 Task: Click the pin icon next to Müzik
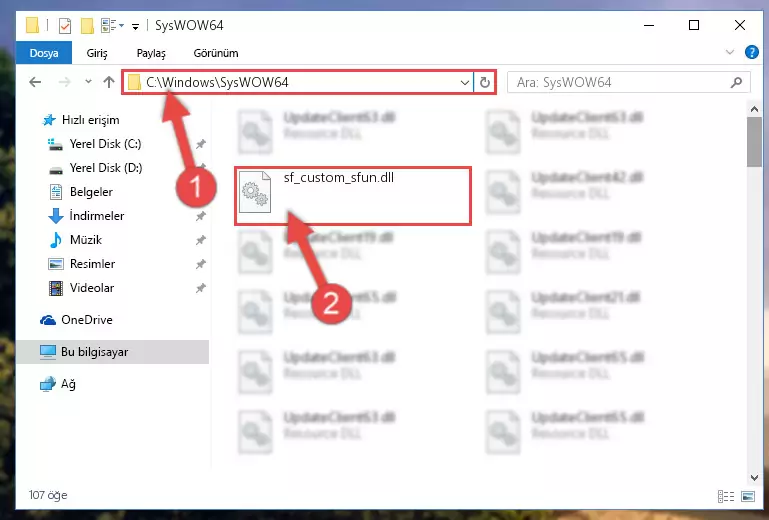point(201,240)
